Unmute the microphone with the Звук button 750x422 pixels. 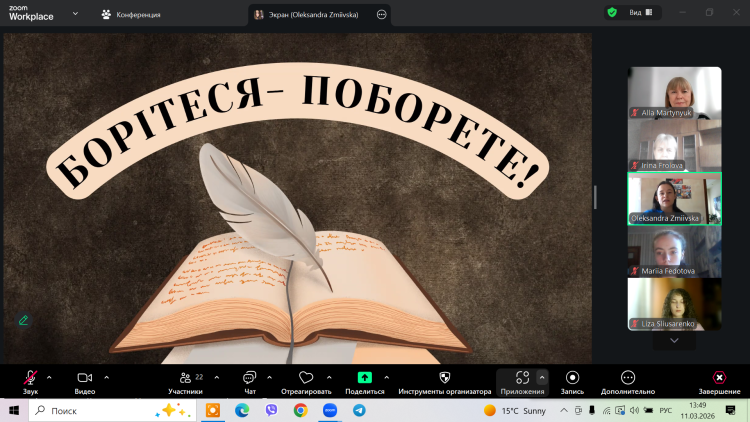click(x=30, y=382)
